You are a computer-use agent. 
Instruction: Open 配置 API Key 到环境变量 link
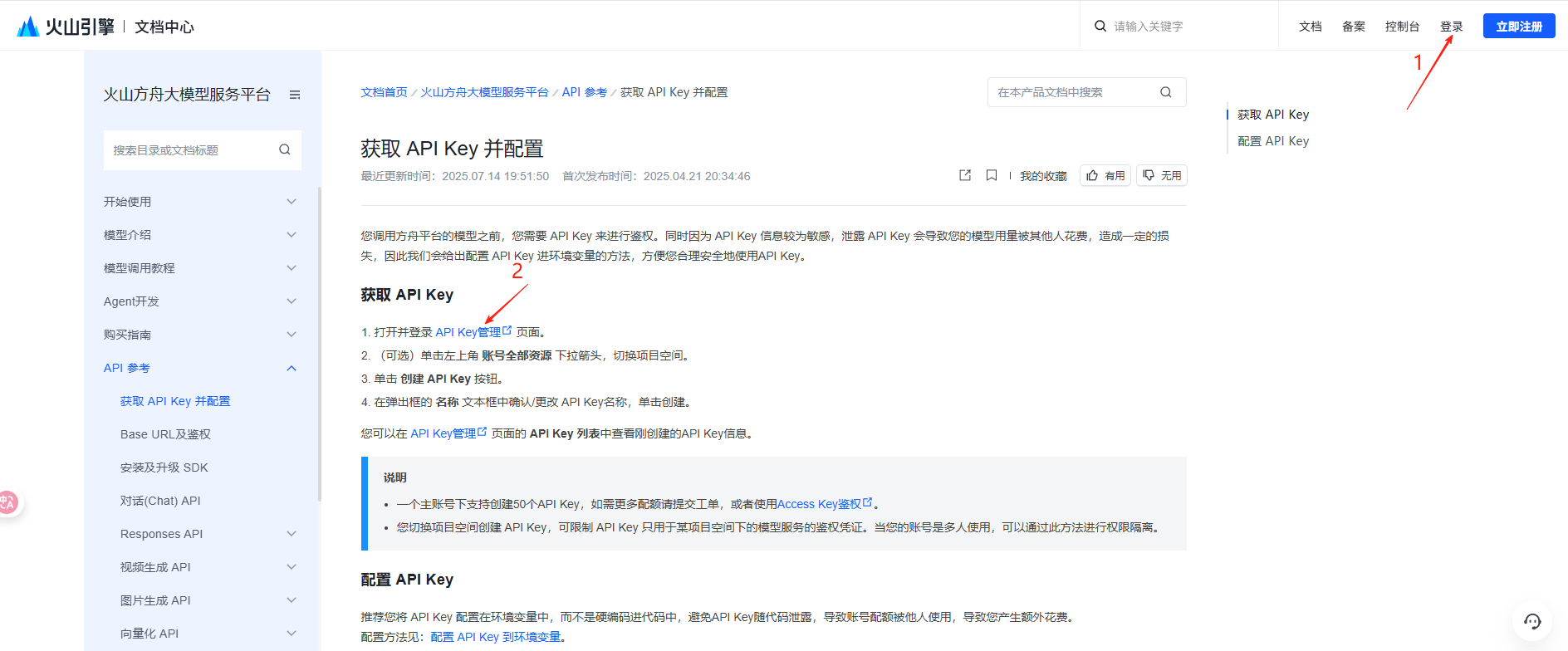click(496, 637)
